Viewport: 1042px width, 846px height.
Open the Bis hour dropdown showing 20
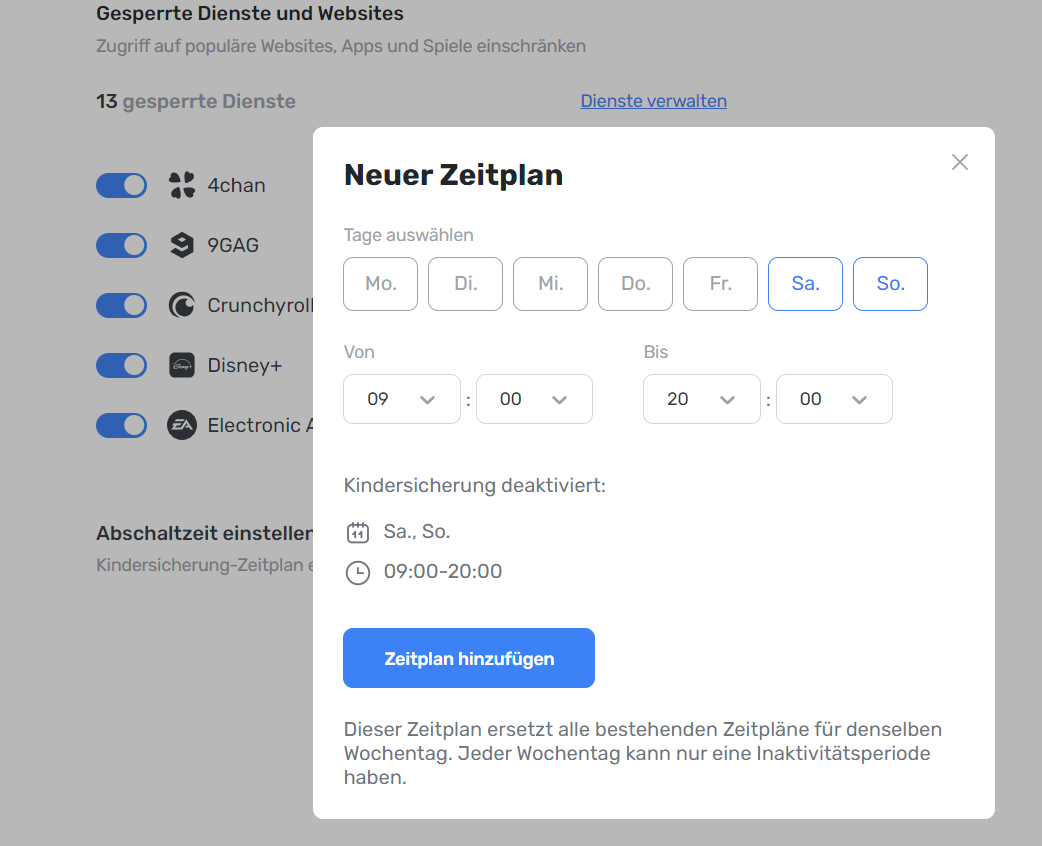click(702, 399)
